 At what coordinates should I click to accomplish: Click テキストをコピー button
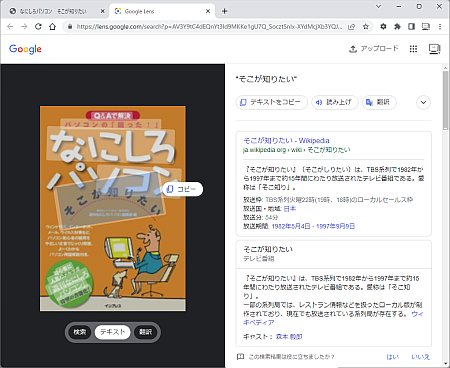(272, 102)
